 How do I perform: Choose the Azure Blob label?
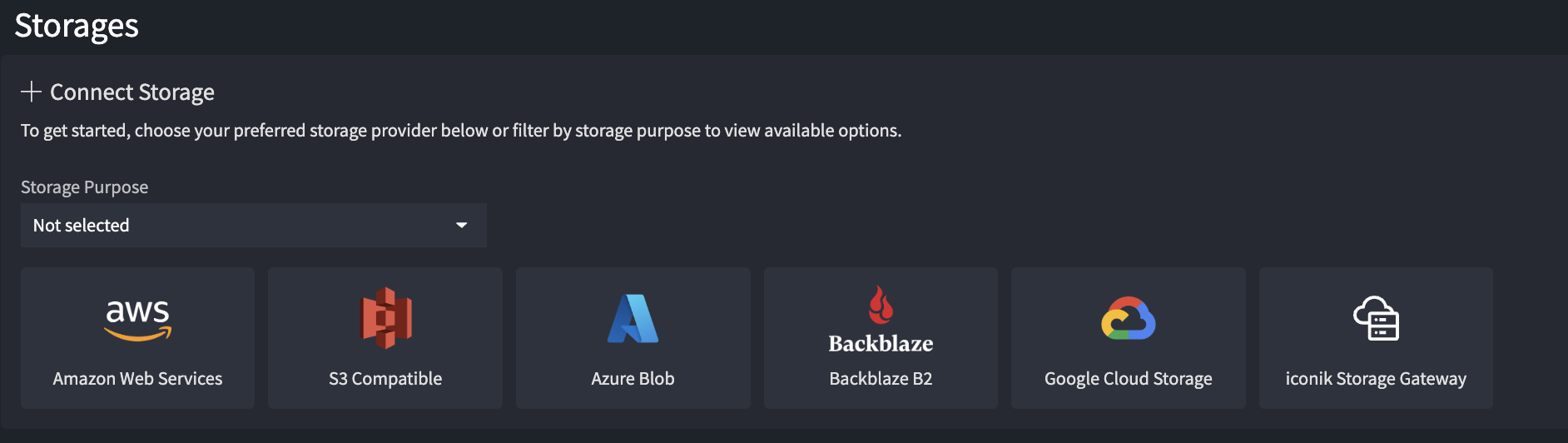pyautogui.click(x=633, y=379)
